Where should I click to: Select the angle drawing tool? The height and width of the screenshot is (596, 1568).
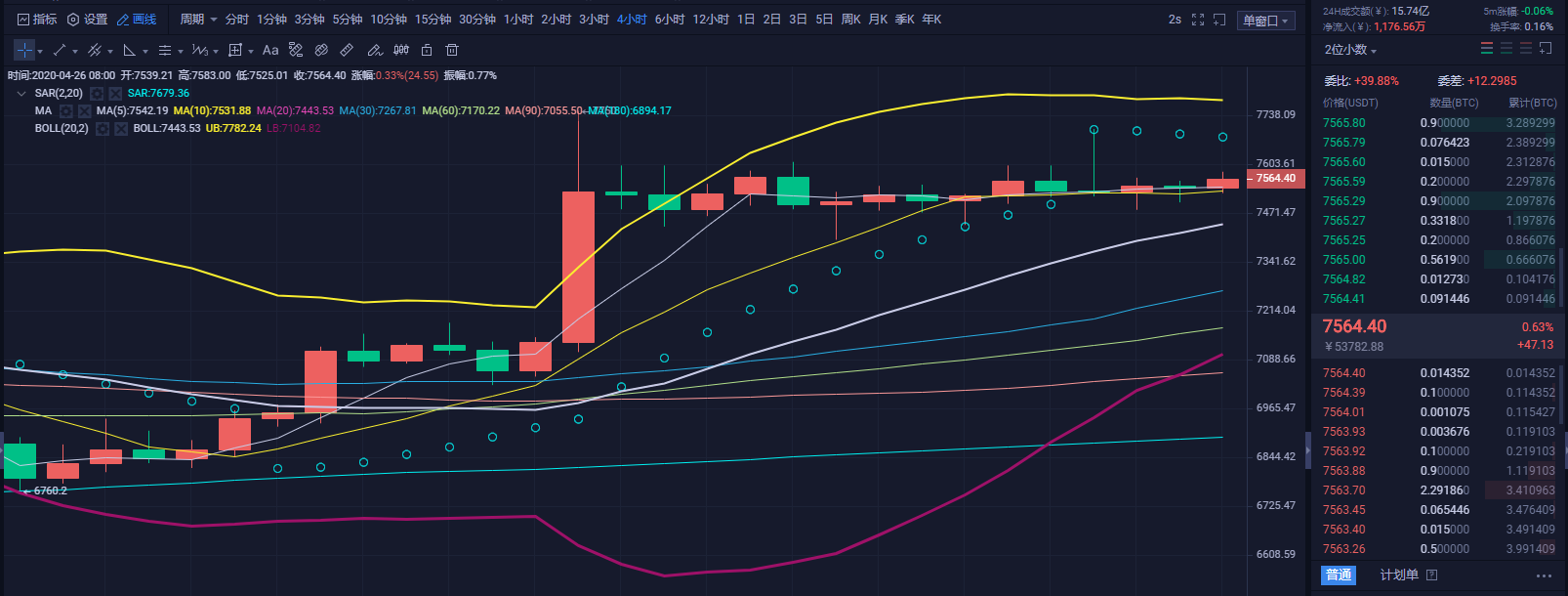130,50
